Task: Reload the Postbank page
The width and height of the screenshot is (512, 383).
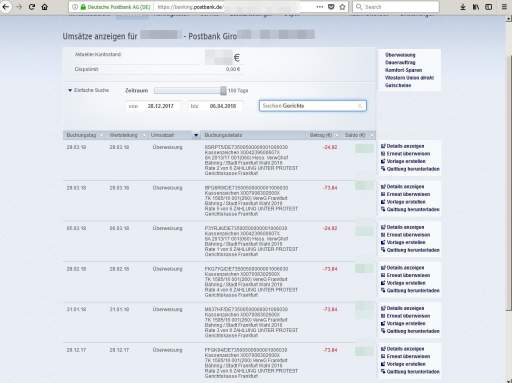Action: 32,7
